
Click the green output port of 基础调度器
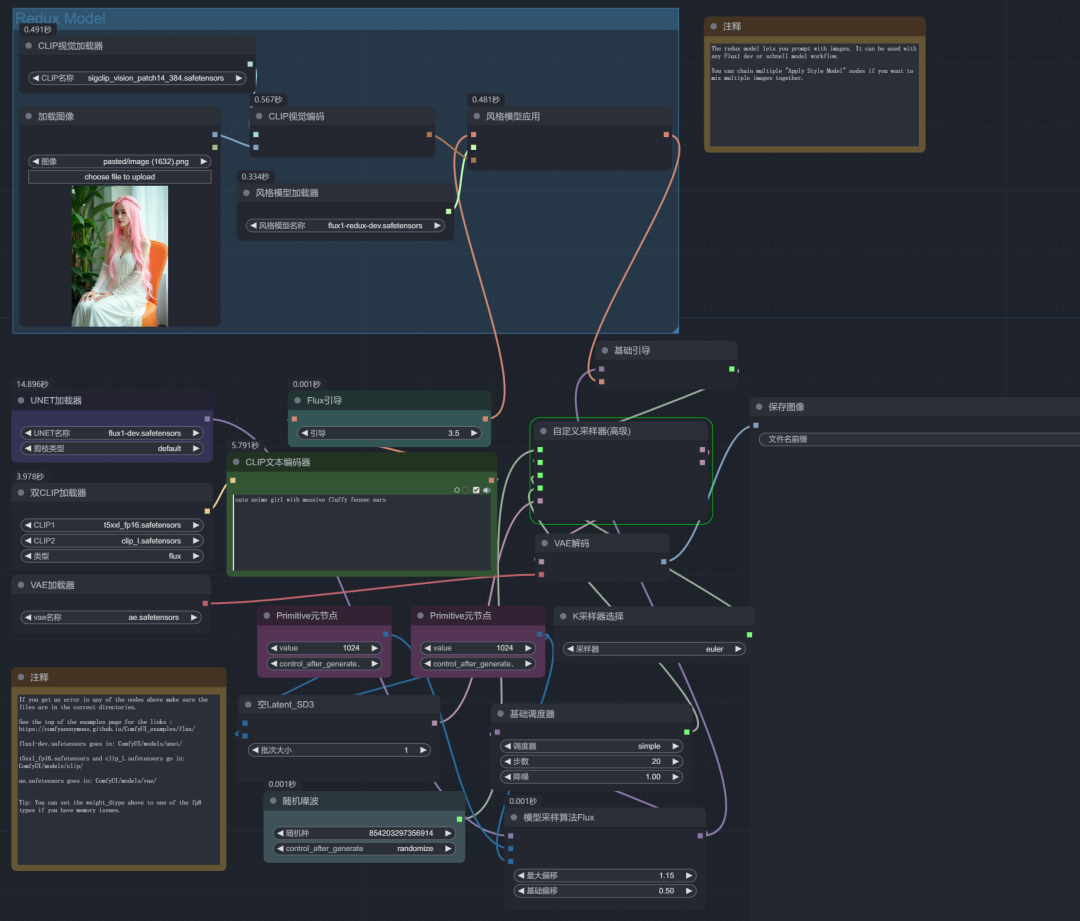coord(687,732)
